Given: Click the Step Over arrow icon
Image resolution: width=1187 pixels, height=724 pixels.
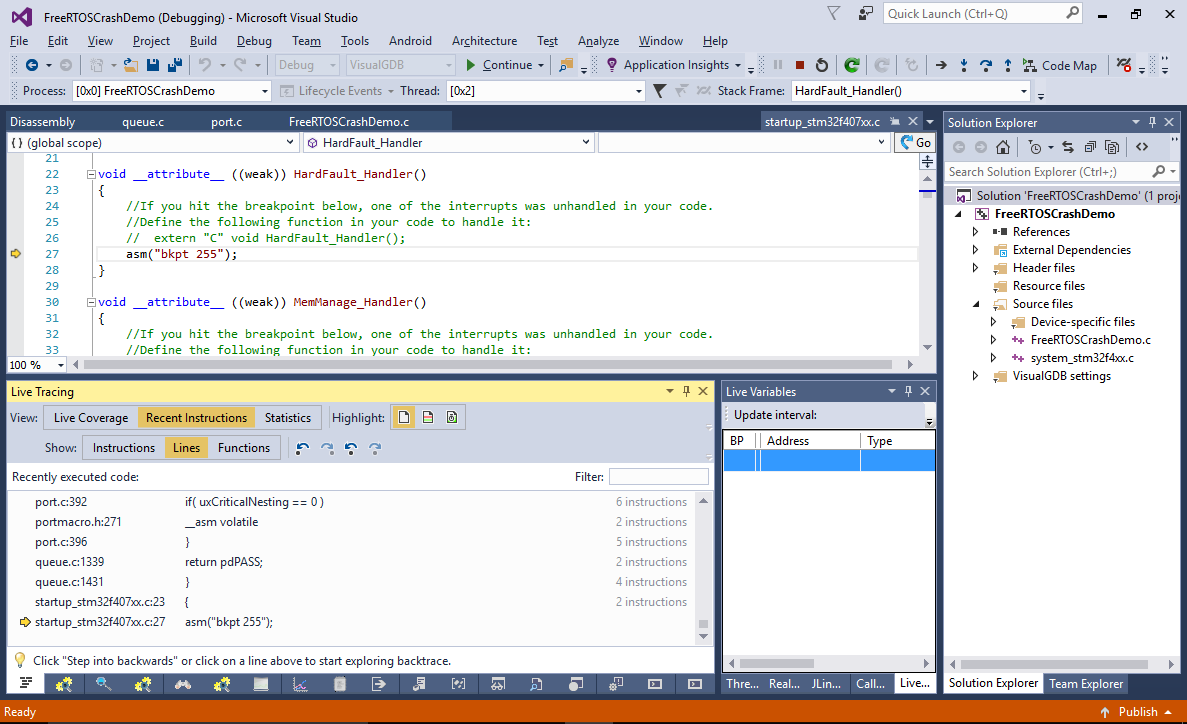Looking at the screenshot, I should point(986,65).
